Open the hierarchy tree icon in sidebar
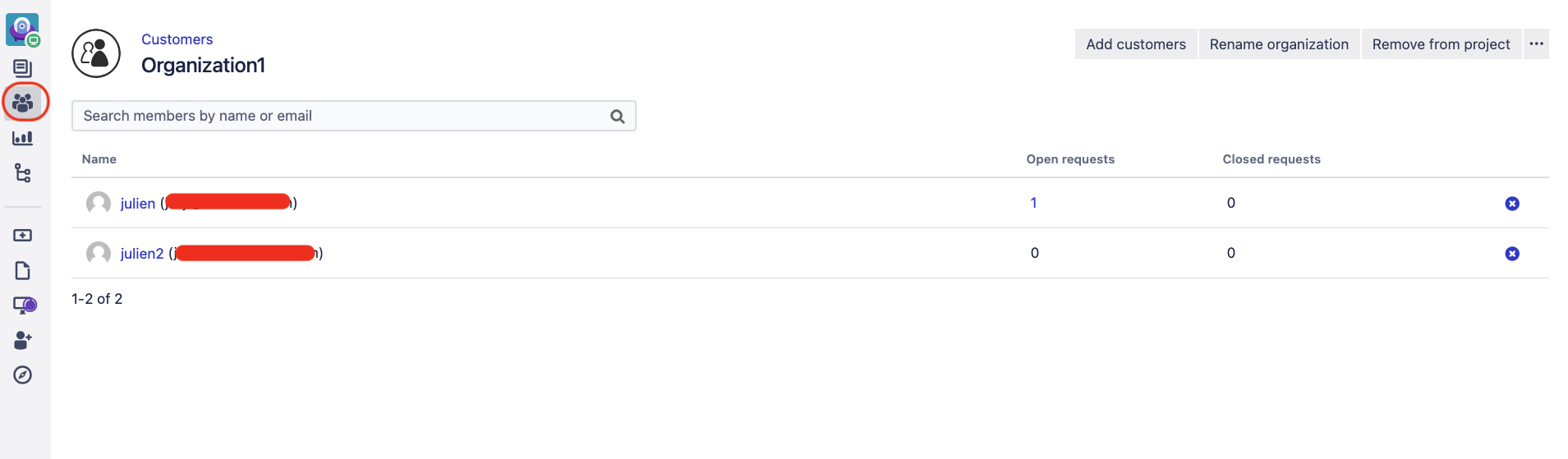This screenshot has width=1568, height=459. pyautogui.click(x=23, y=173)
